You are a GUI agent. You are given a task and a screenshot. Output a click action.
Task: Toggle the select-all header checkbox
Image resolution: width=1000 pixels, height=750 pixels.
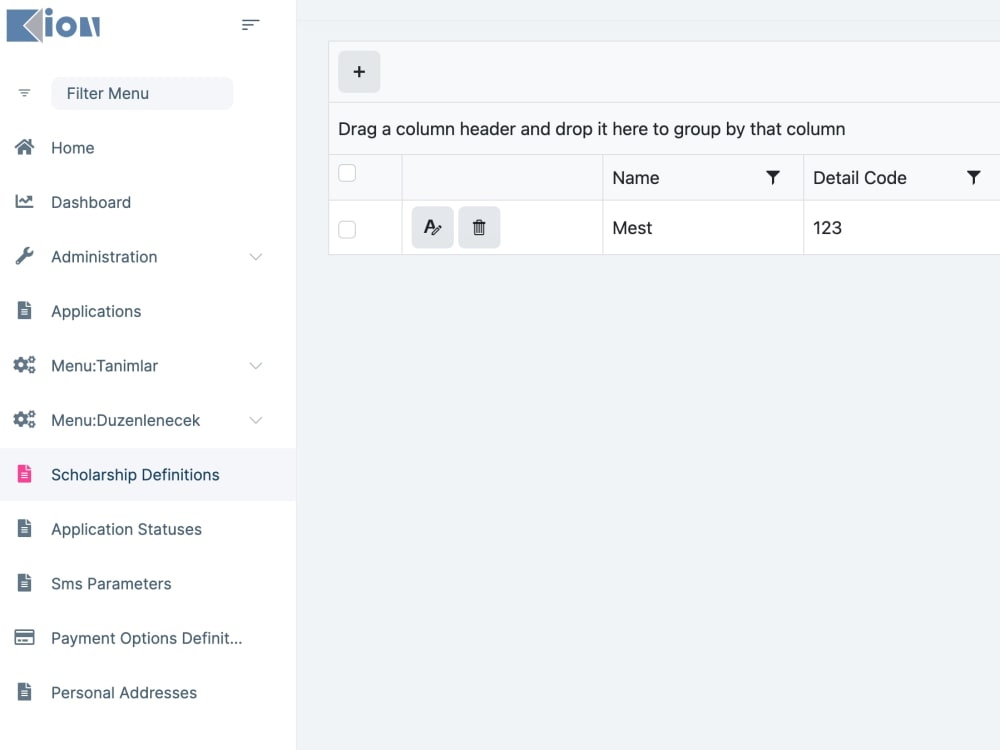point(347,173)
